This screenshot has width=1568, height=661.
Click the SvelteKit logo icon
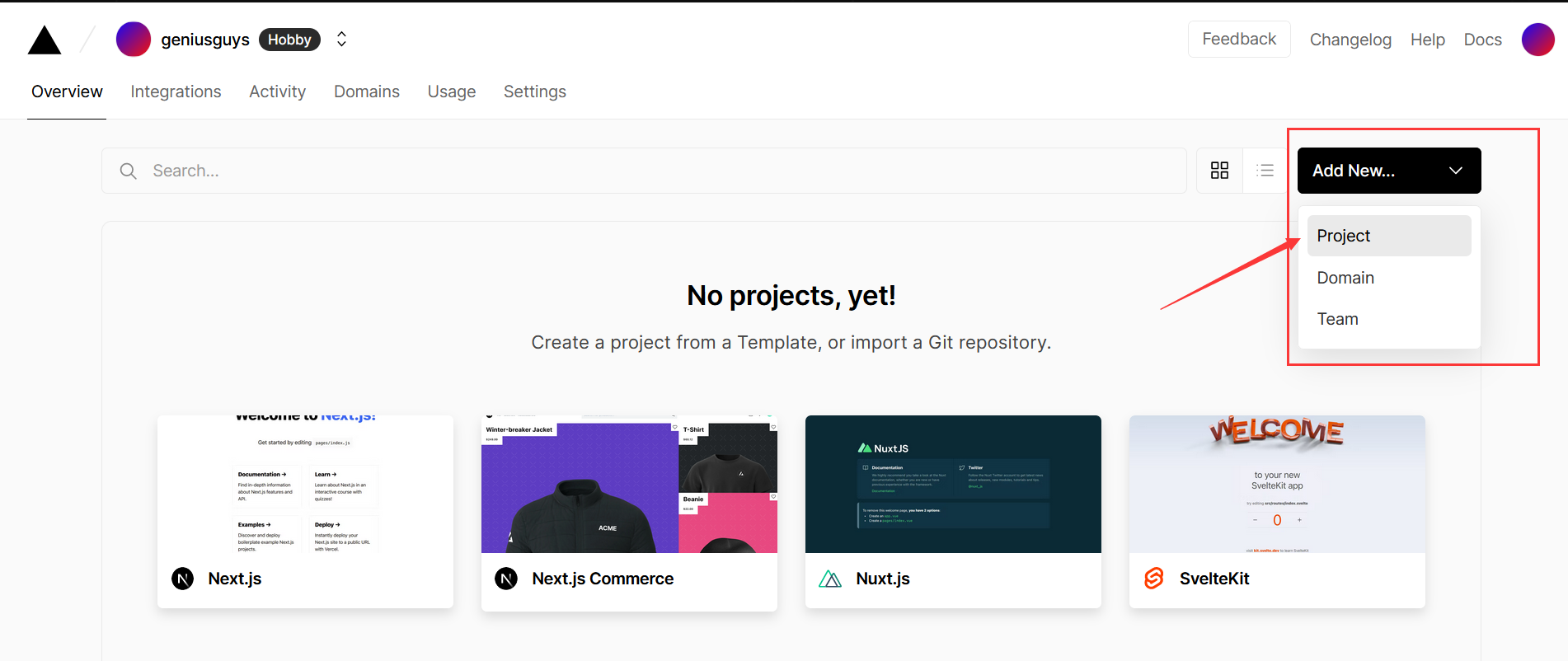coord(1154,579)
